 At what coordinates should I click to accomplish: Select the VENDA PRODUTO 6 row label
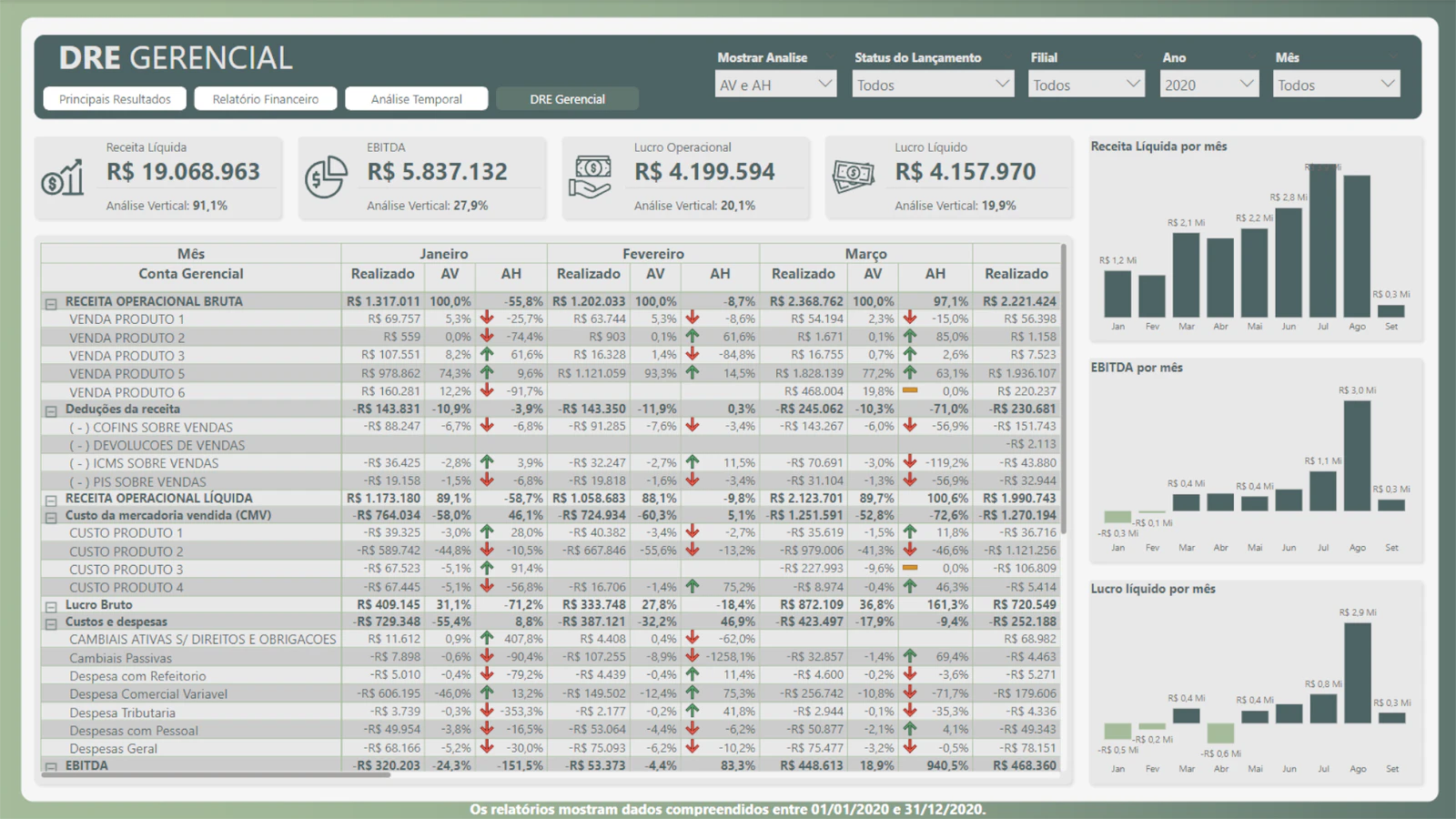pos(127,392)
